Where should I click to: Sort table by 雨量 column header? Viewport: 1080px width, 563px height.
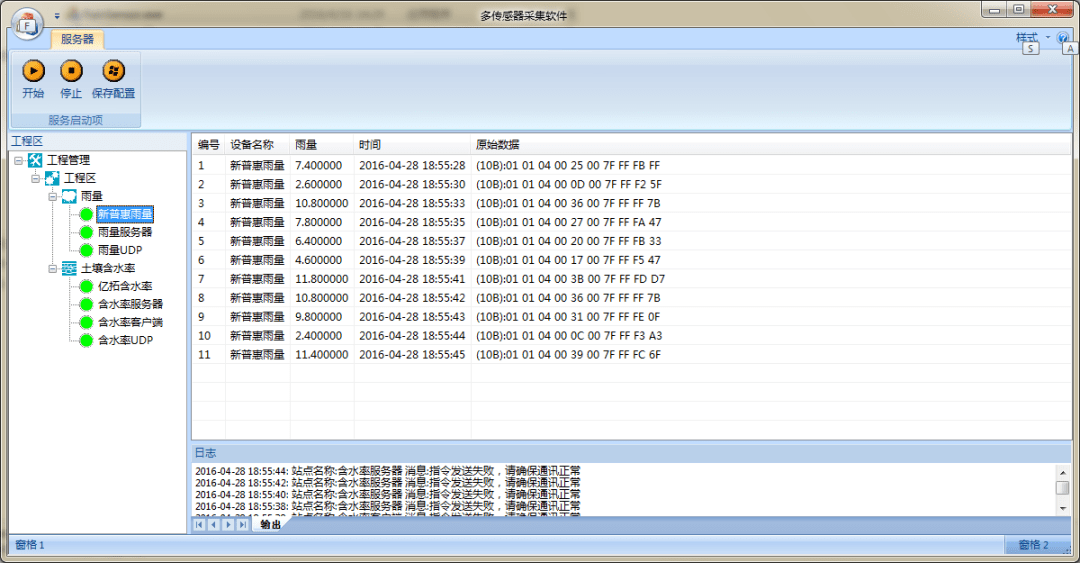306,145
